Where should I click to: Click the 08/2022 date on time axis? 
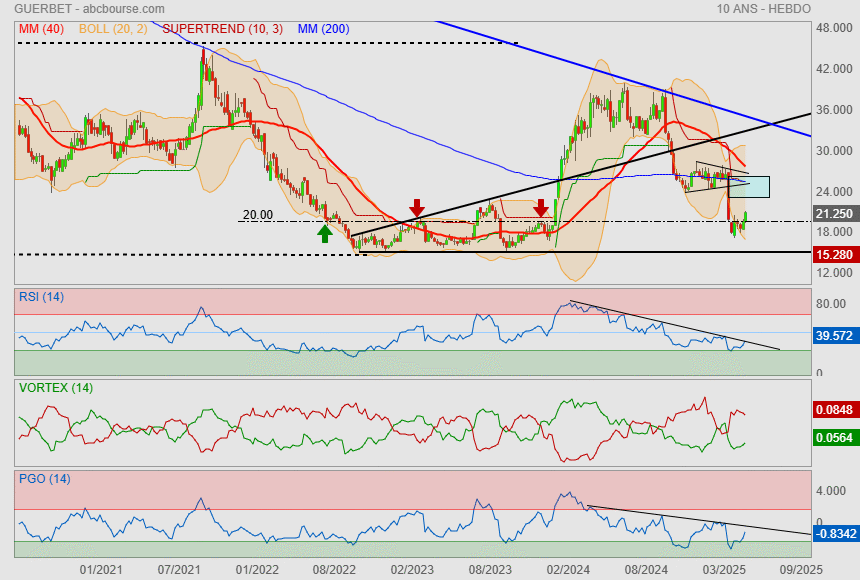point(334,568)
